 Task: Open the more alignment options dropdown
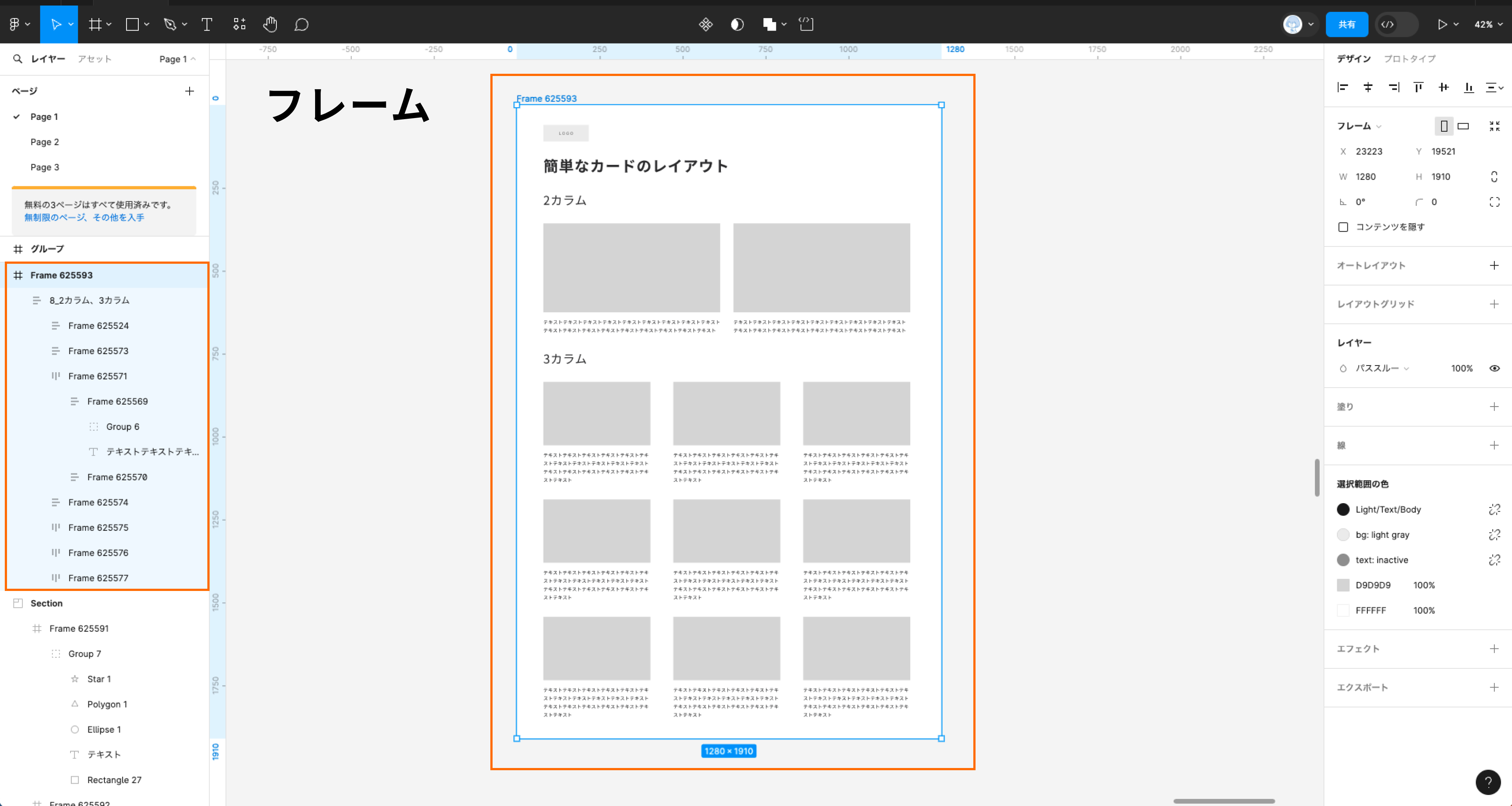pyautogui.click(x=1494, y=87)
